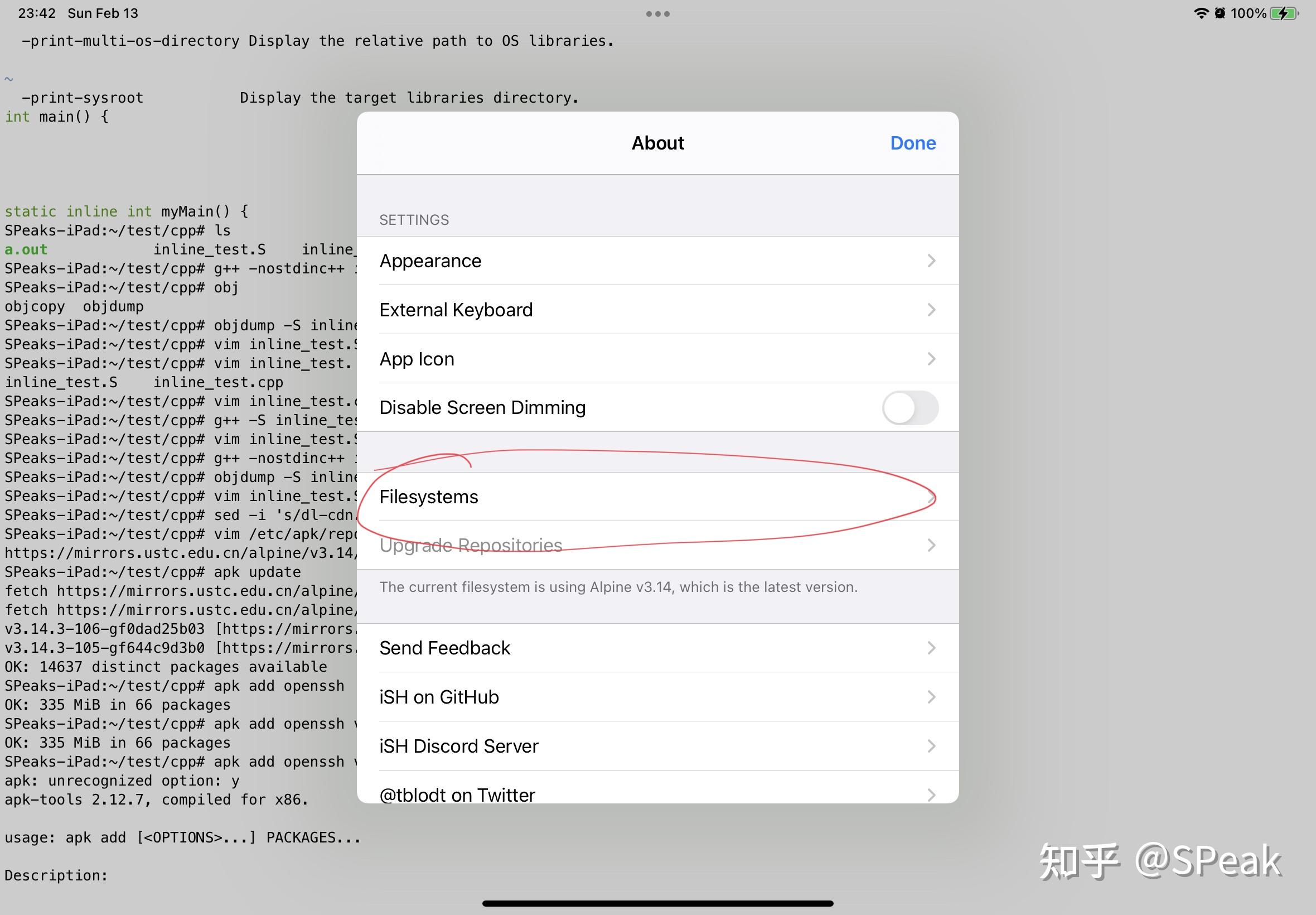
Task: Tap the battery charging indicator
Action: pos(1283,13)
